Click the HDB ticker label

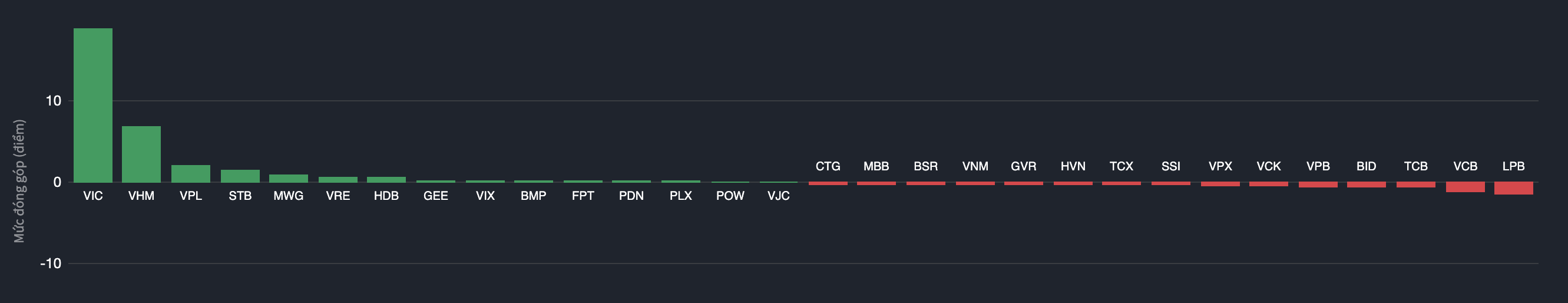(386, 196)
